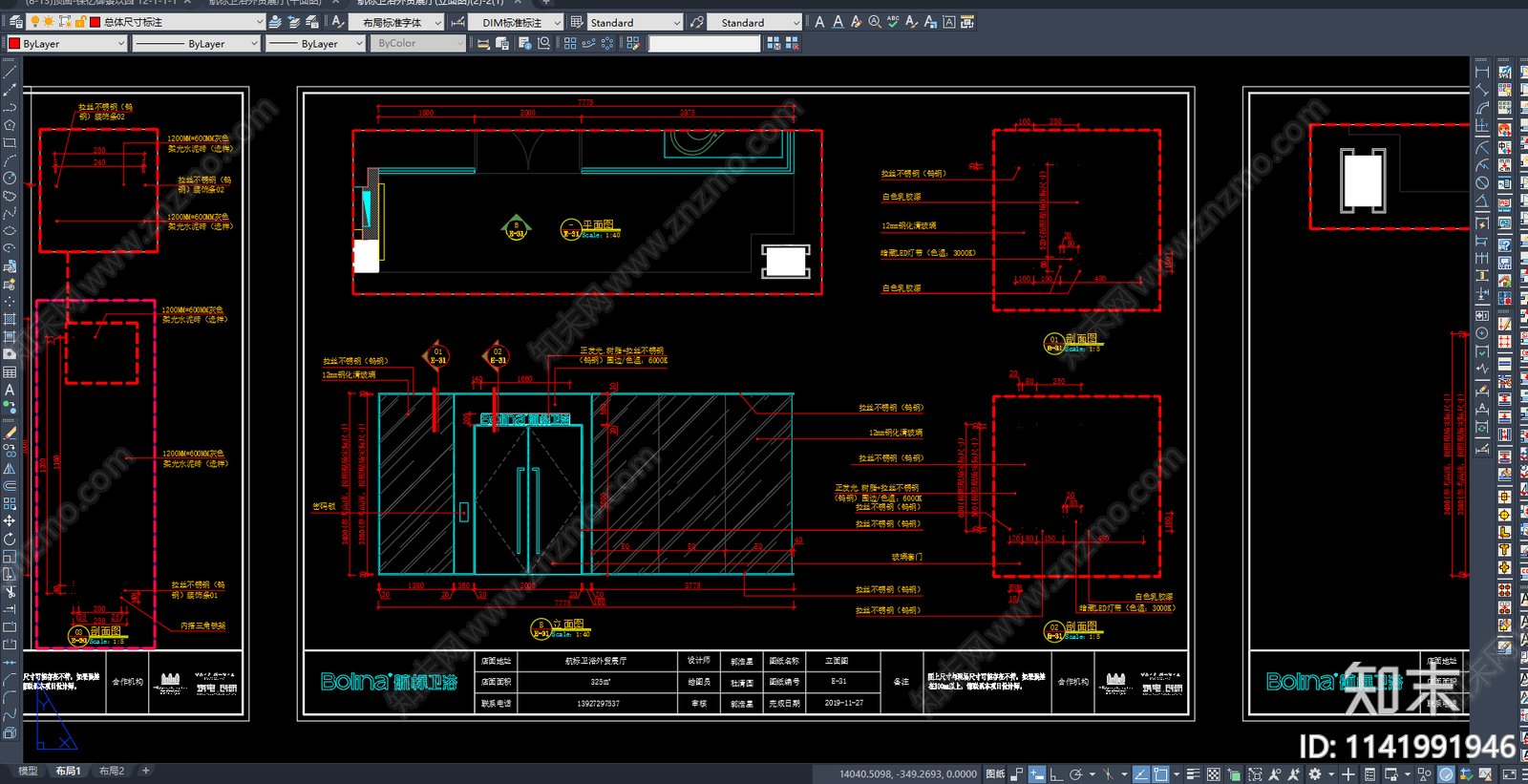Screen dimensions: 1528x784
Task: Click the Dimension Style icon
Action: pos(458,21)
